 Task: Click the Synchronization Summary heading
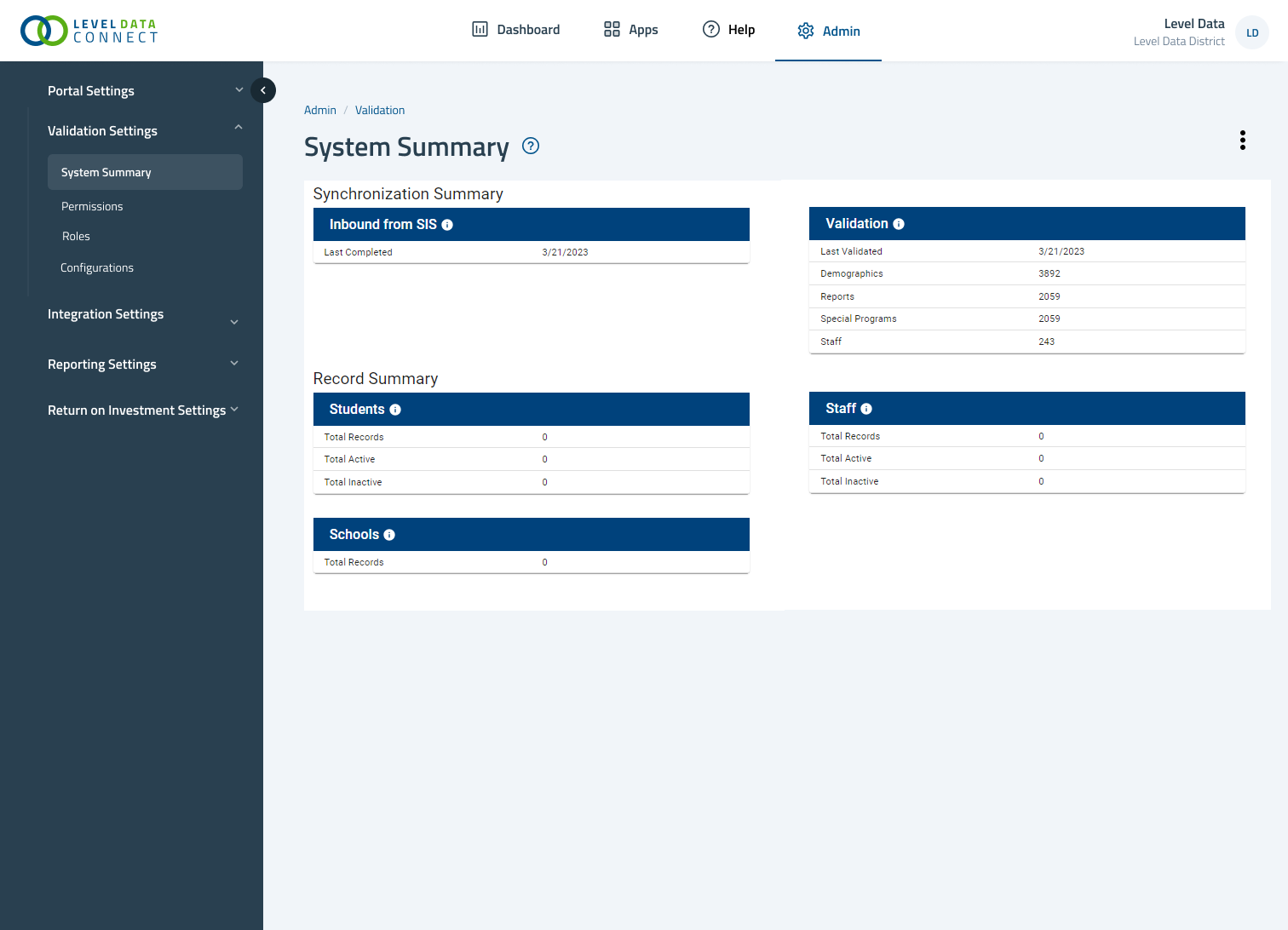coord(408,194)
